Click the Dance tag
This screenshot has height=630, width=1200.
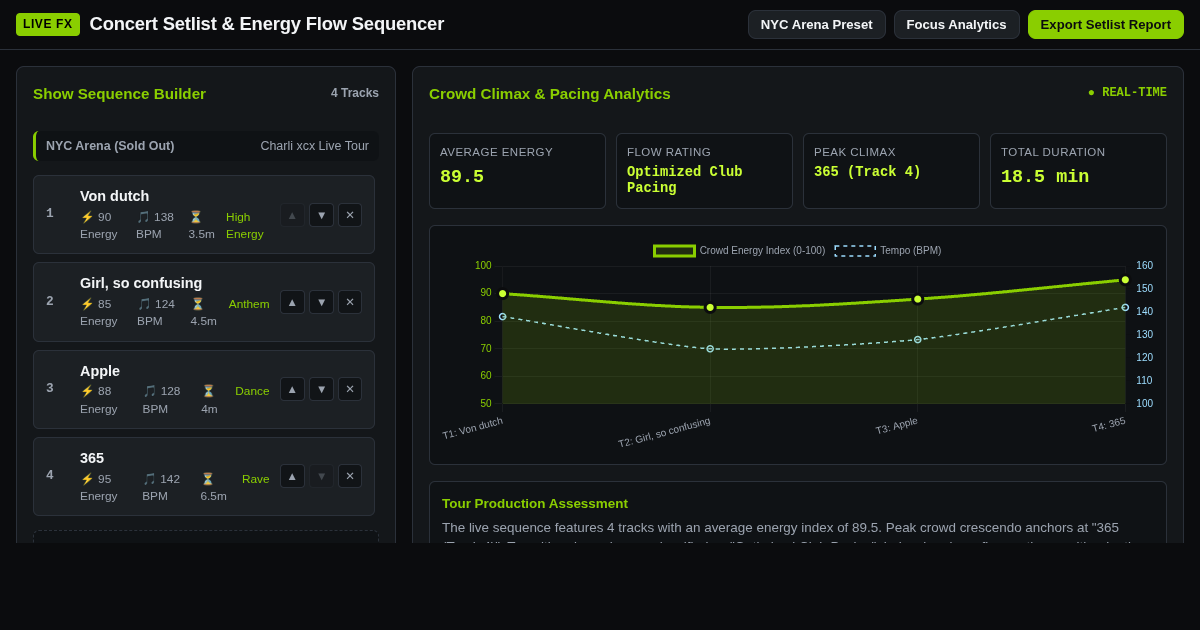(x=252, y=391)
